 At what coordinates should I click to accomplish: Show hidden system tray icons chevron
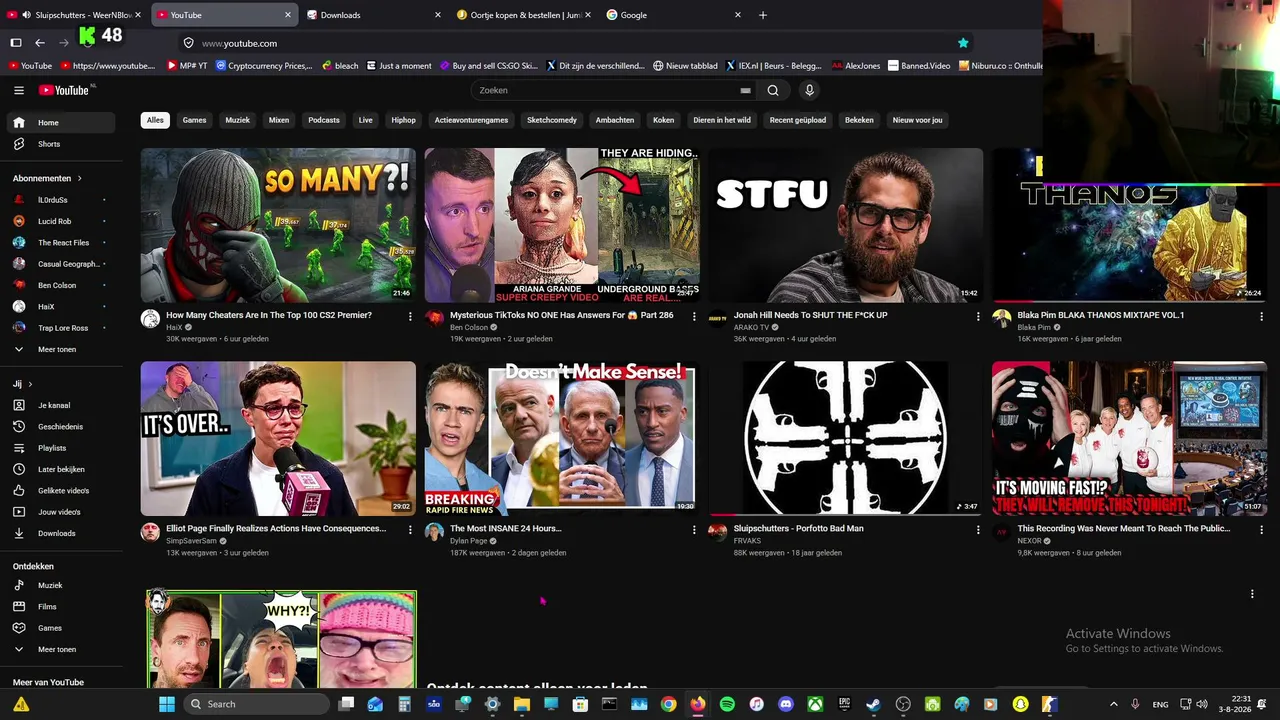pos(1113,704)
